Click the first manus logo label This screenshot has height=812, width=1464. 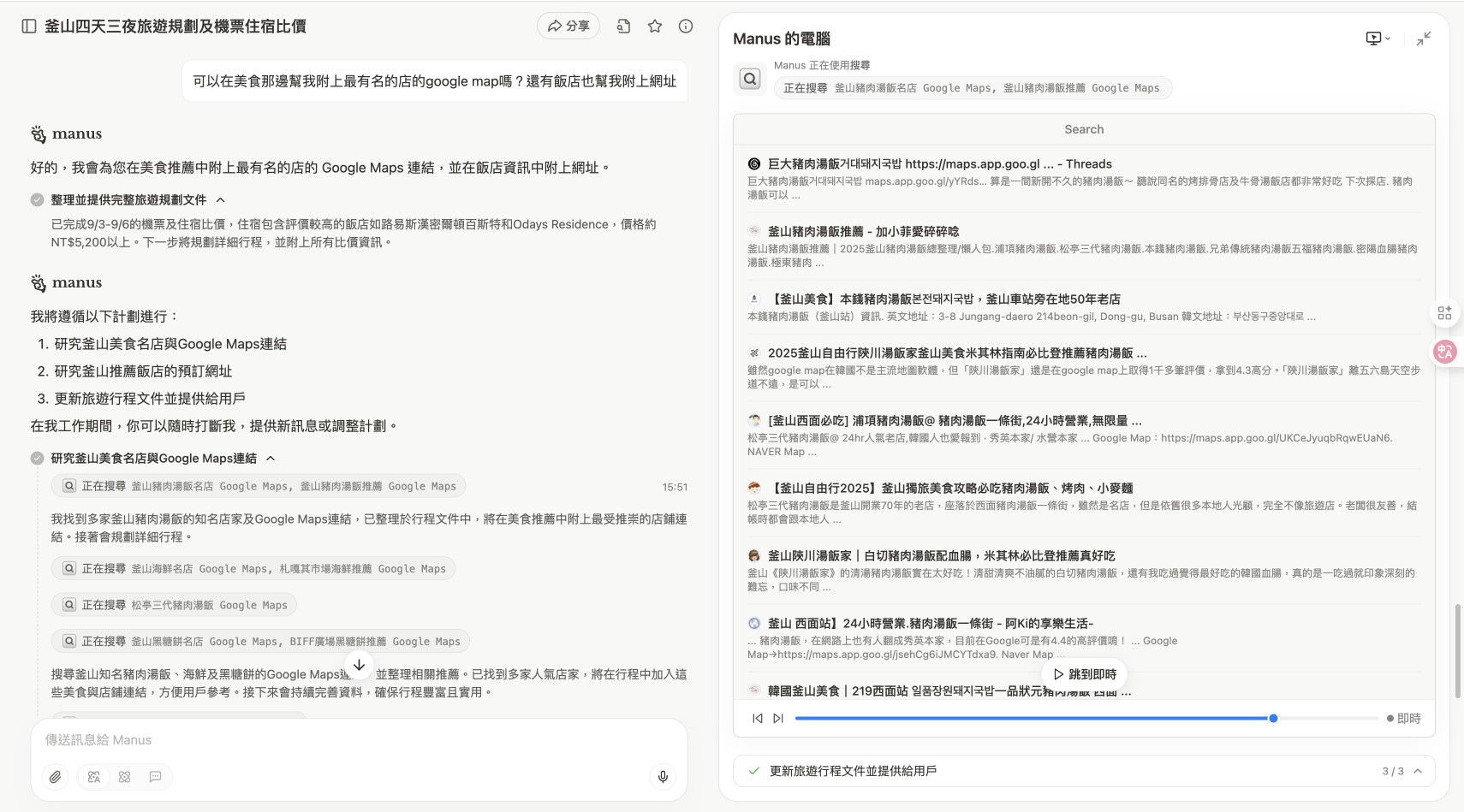[x=67, y=133]
